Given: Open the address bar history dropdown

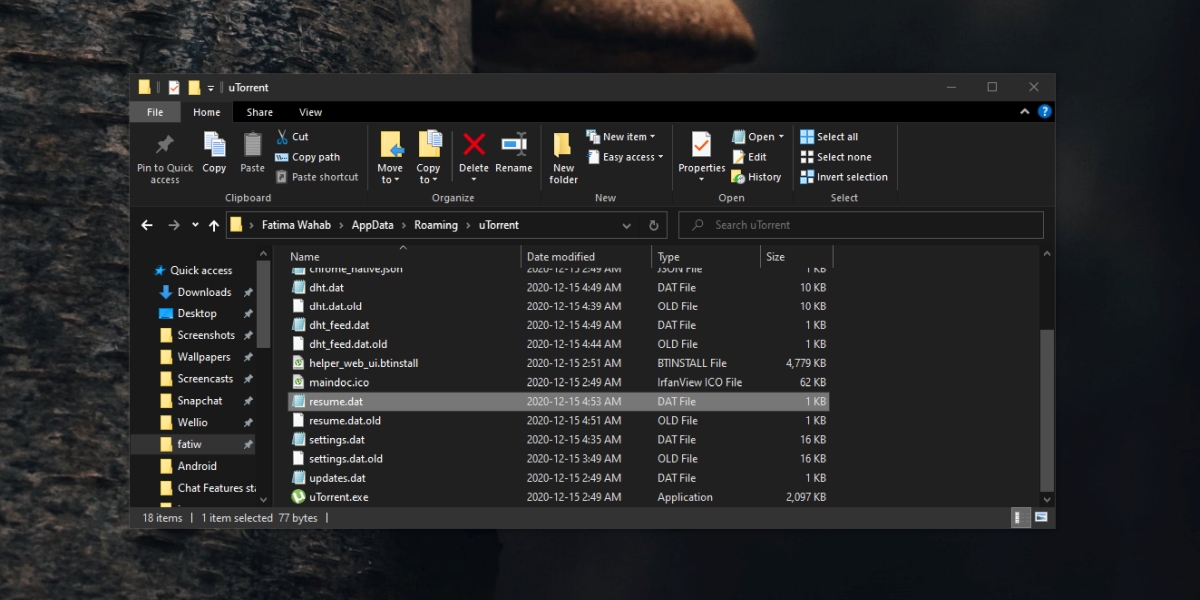Looking at the screenshot, I should pyautogui.click(x=627, y=225).
